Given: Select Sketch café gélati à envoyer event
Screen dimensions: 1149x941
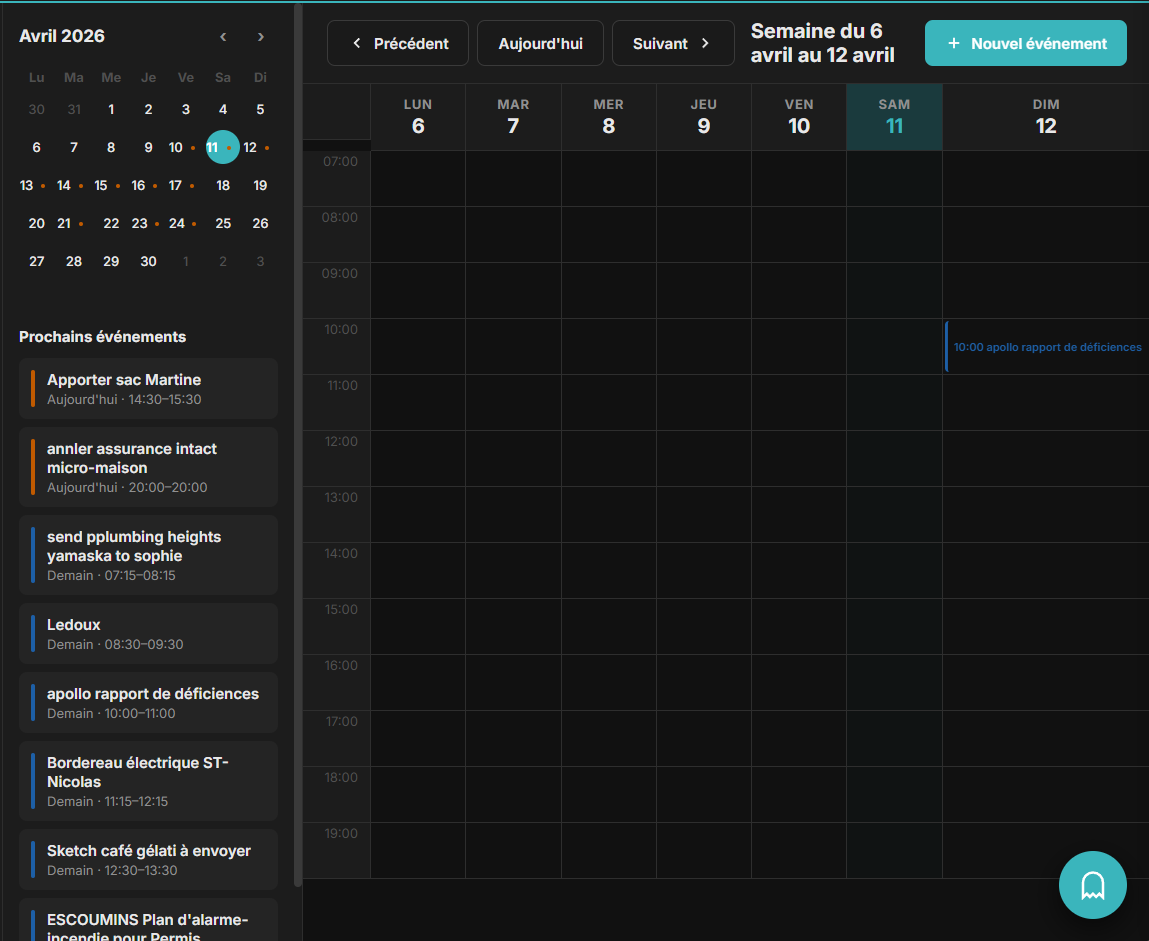Looking at the screenshot, I should [x=148, y=859].
